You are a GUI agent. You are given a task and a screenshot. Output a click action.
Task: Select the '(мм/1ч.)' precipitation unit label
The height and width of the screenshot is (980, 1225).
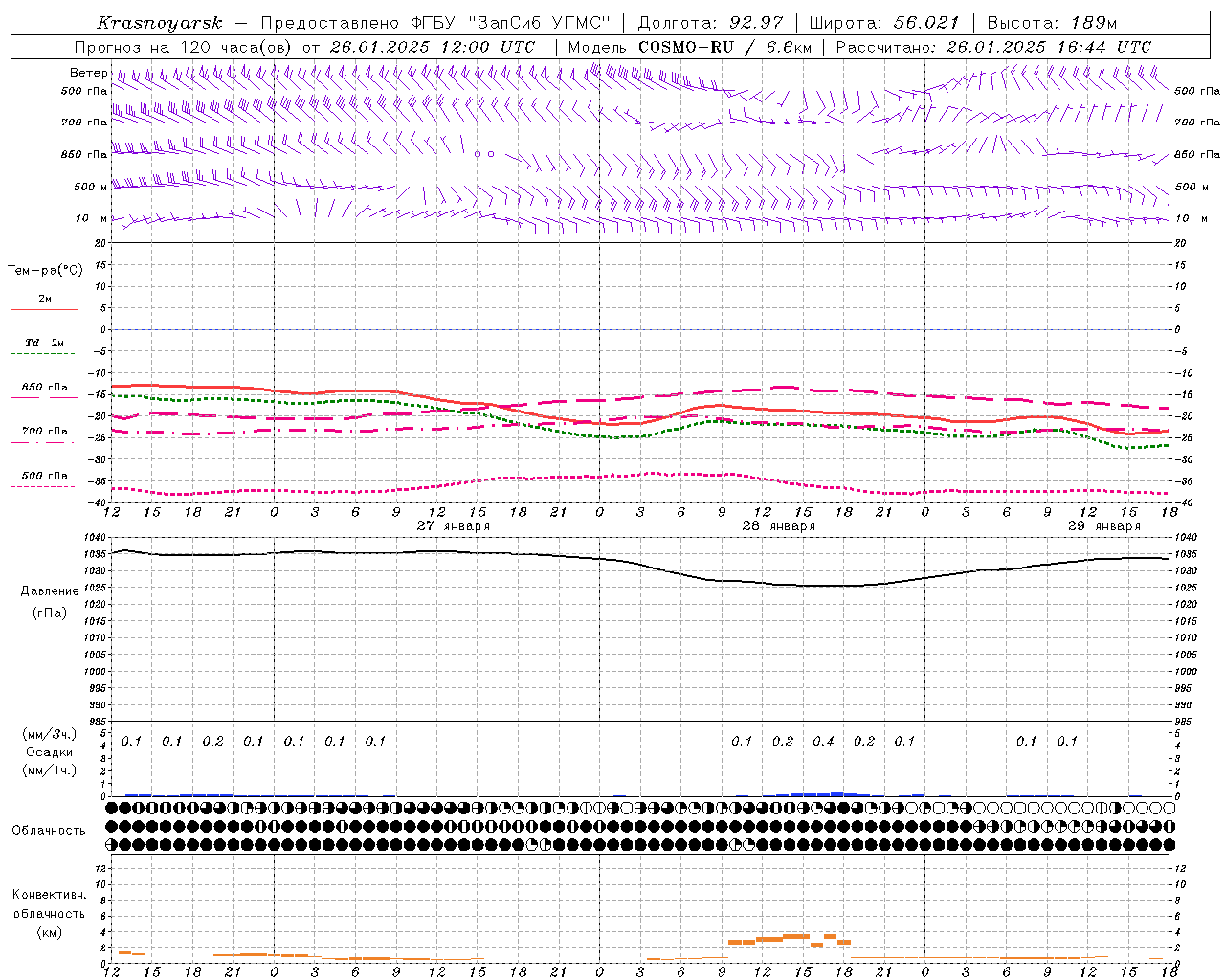(50, 770)
